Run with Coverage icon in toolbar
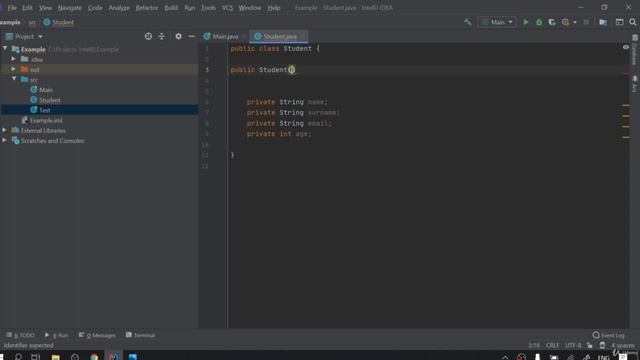Viewport: 640px width, 360px height. pos(552,22)
